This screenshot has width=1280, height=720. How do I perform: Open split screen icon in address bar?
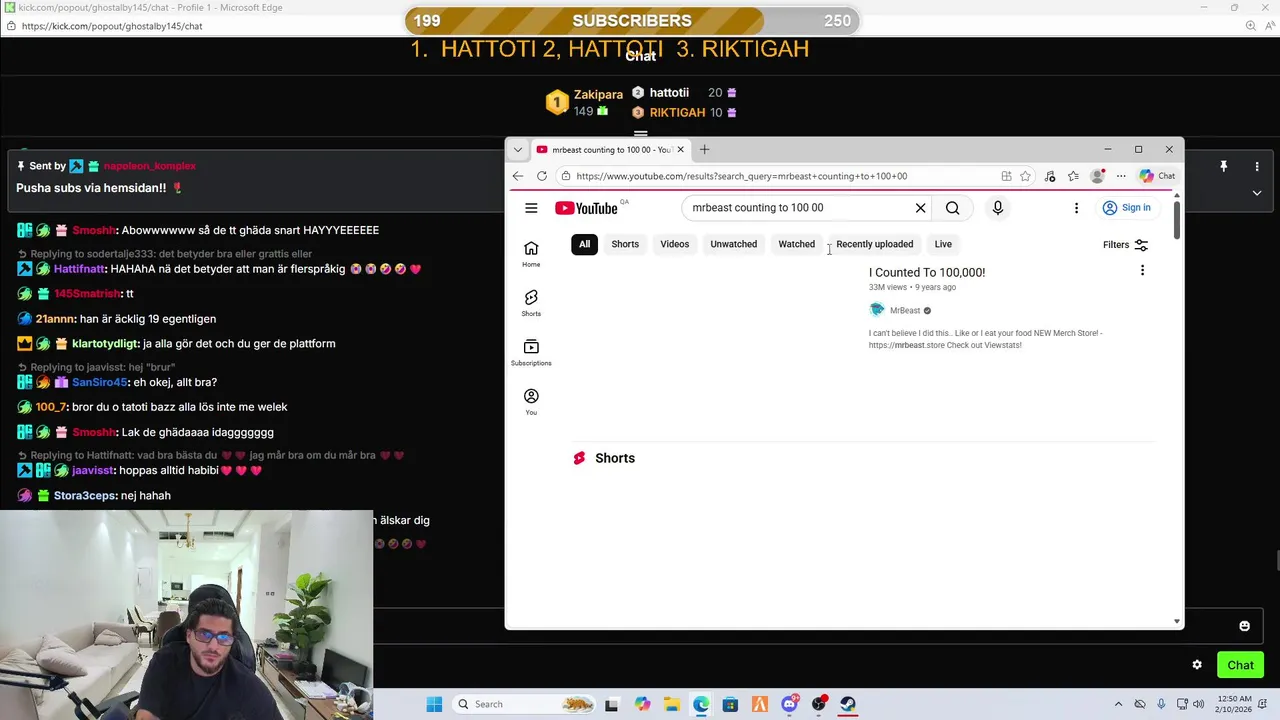1006,176
